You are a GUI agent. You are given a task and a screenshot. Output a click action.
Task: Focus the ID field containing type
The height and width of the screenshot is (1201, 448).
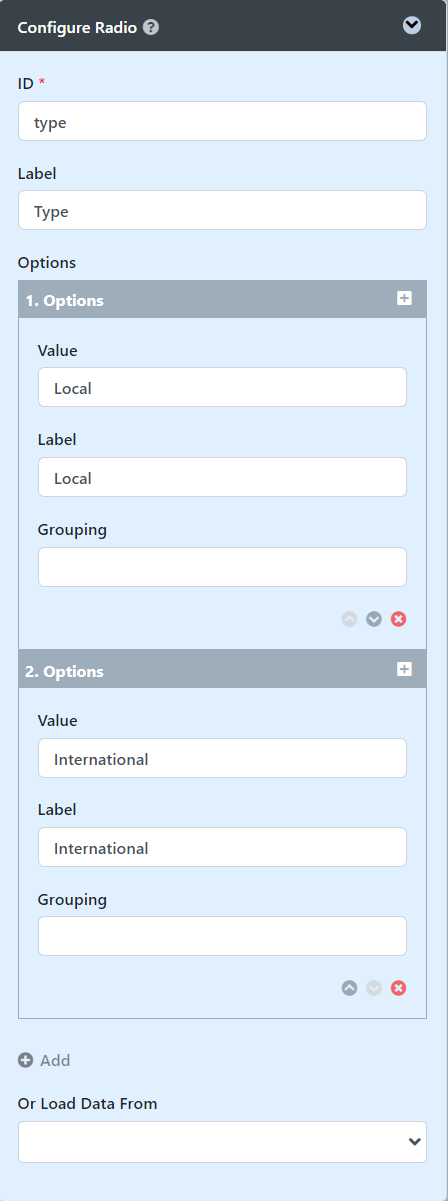pyautogui.click(x=222, y=121)
